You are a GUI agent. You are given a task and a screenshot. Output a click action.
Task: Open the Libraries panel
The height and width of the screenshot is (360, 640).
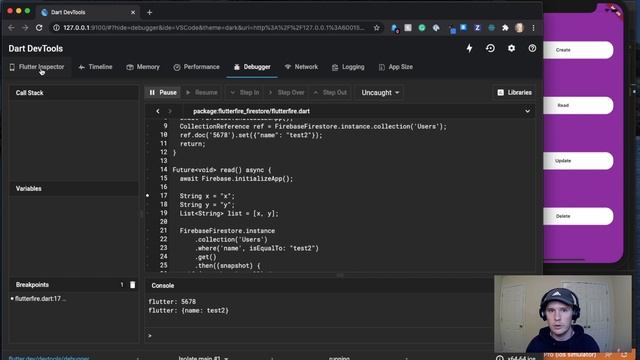coord(514,93)
